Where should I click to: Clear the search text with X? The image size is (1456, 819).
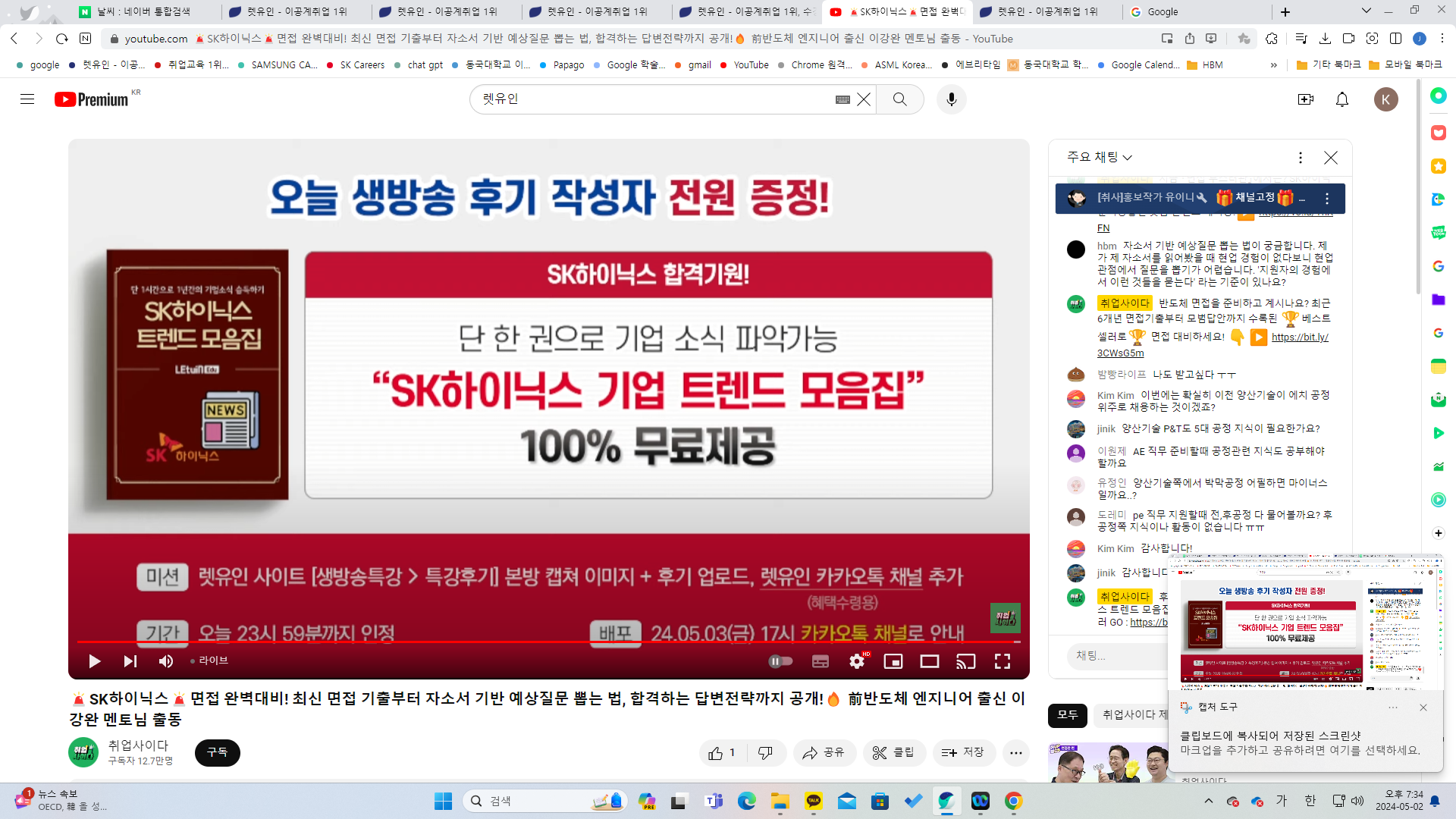pos(864,99)
